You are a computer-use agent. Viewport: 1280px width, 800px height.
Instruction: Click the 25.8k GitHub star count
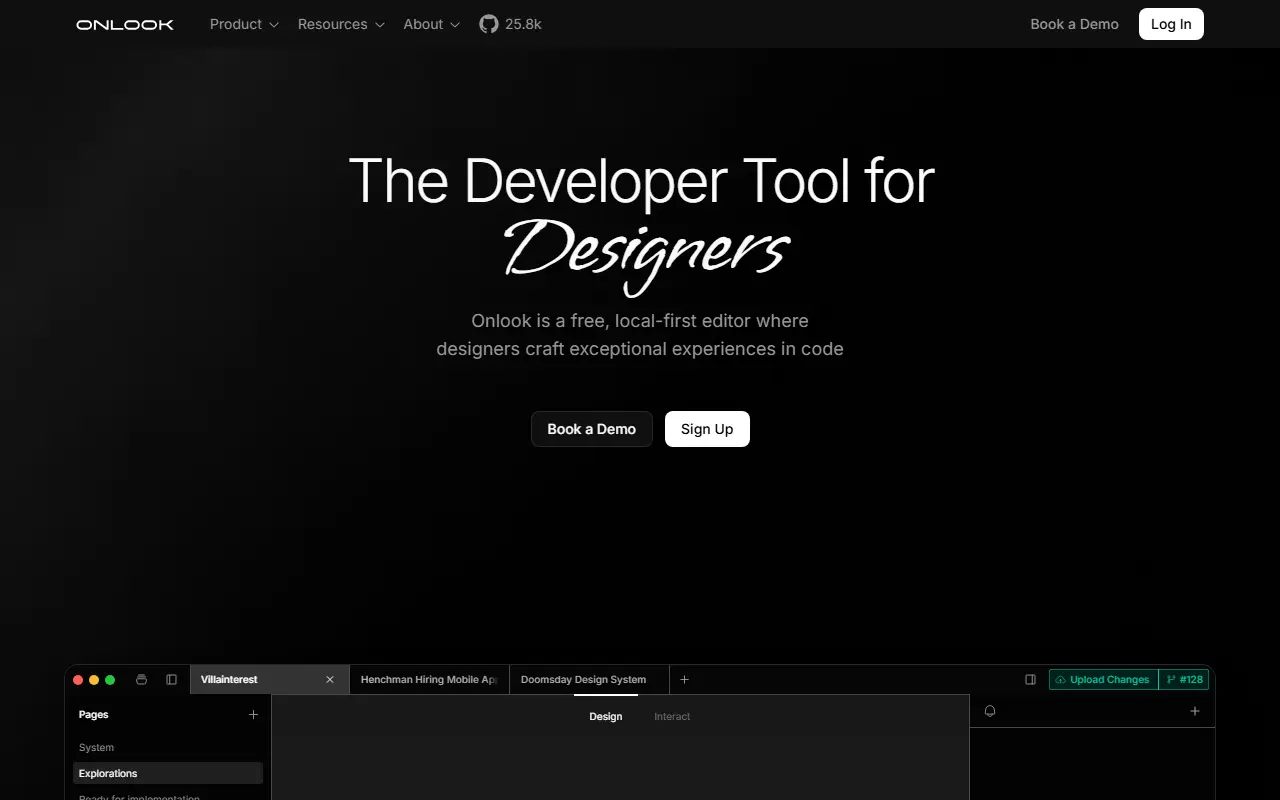(x=523, y=24)
